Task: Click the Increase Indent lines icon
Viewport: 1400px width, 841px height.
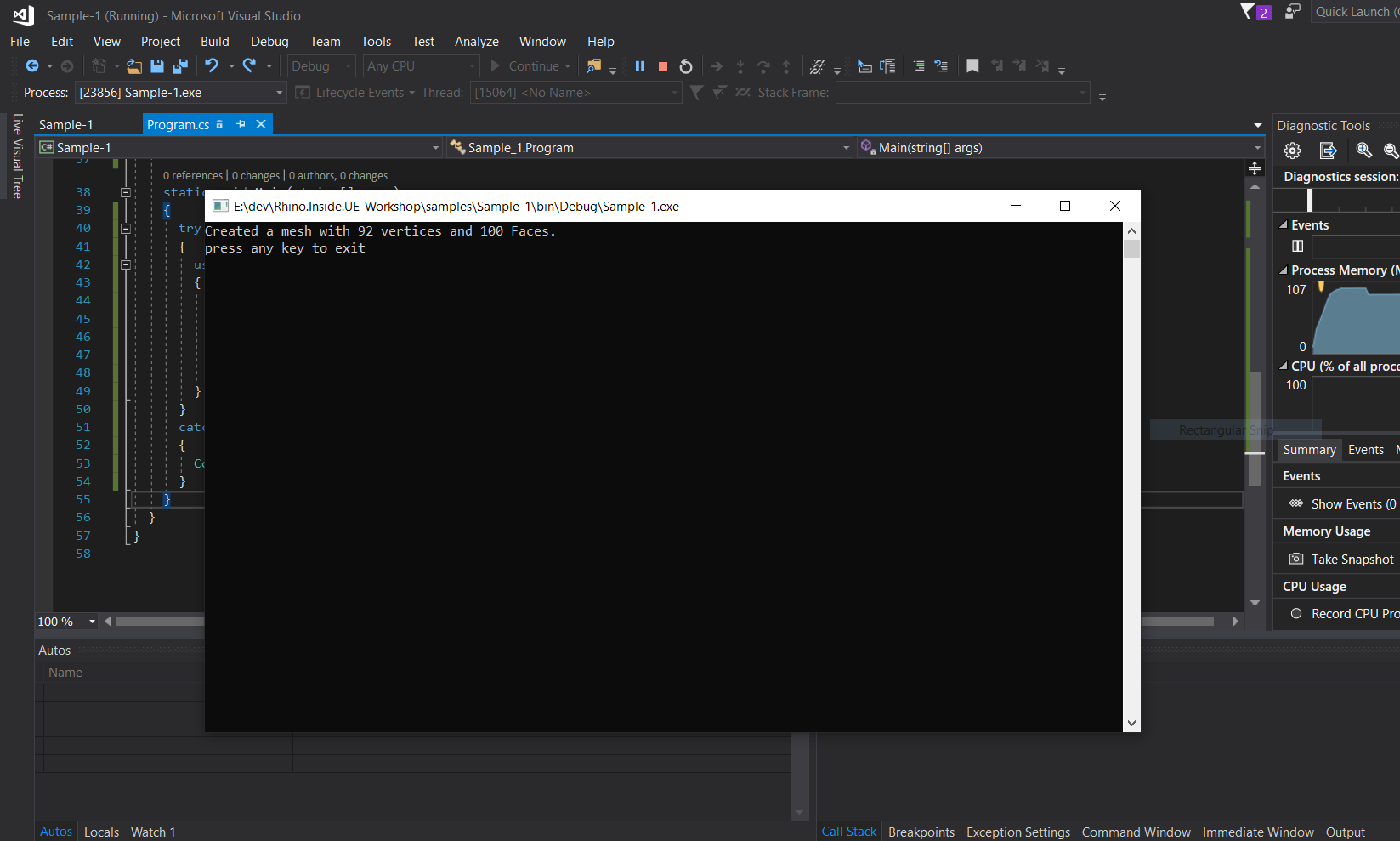Action: point(919,65)
